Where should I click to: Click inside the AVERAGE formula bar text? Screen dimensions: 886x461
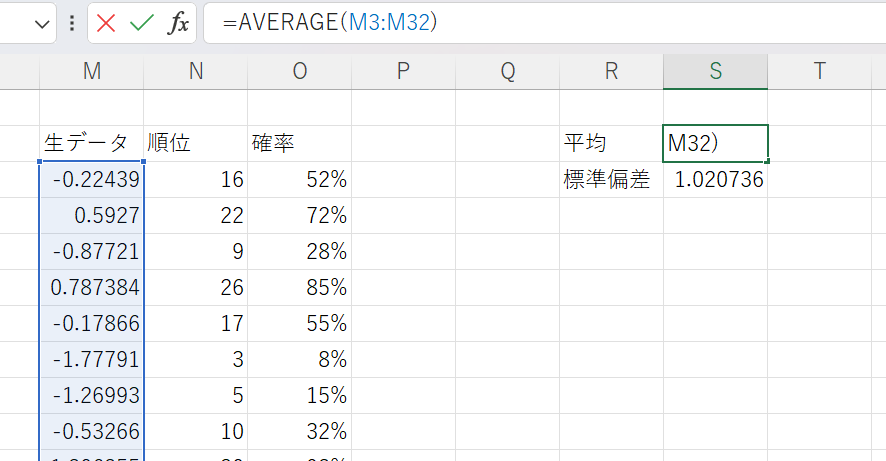[x=330, y=23]
